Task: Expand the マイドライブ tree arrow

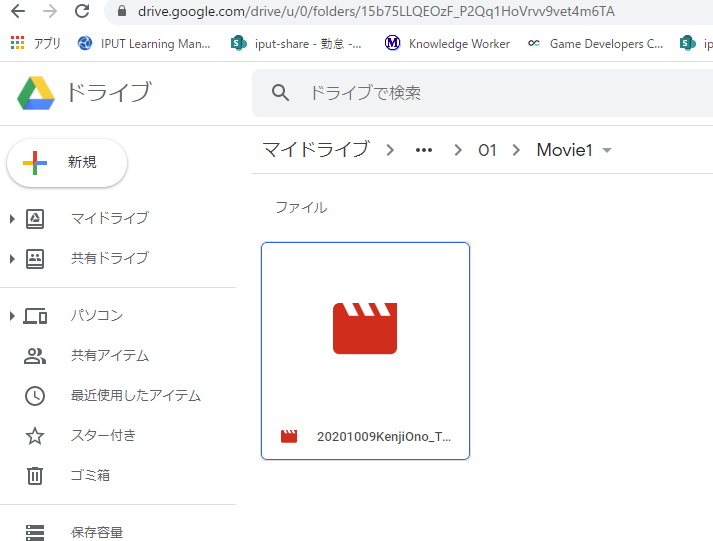Action: tap(12, 219)
